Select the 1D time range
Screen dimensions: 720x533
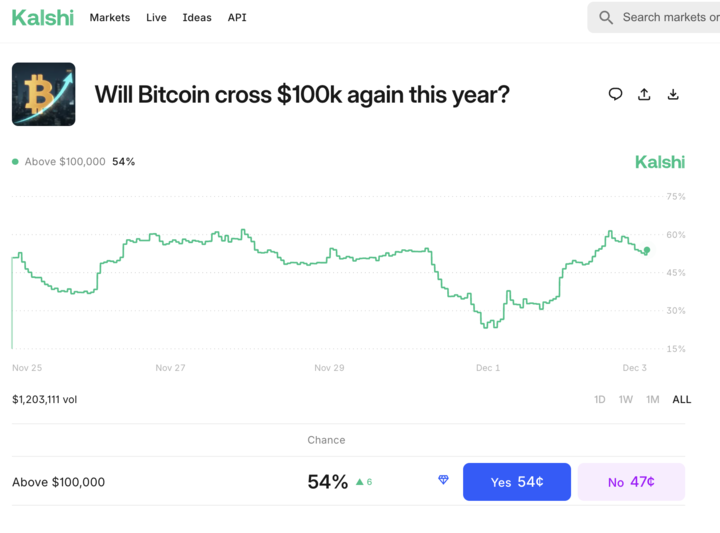pyautogui.click(x=600, y=399)
